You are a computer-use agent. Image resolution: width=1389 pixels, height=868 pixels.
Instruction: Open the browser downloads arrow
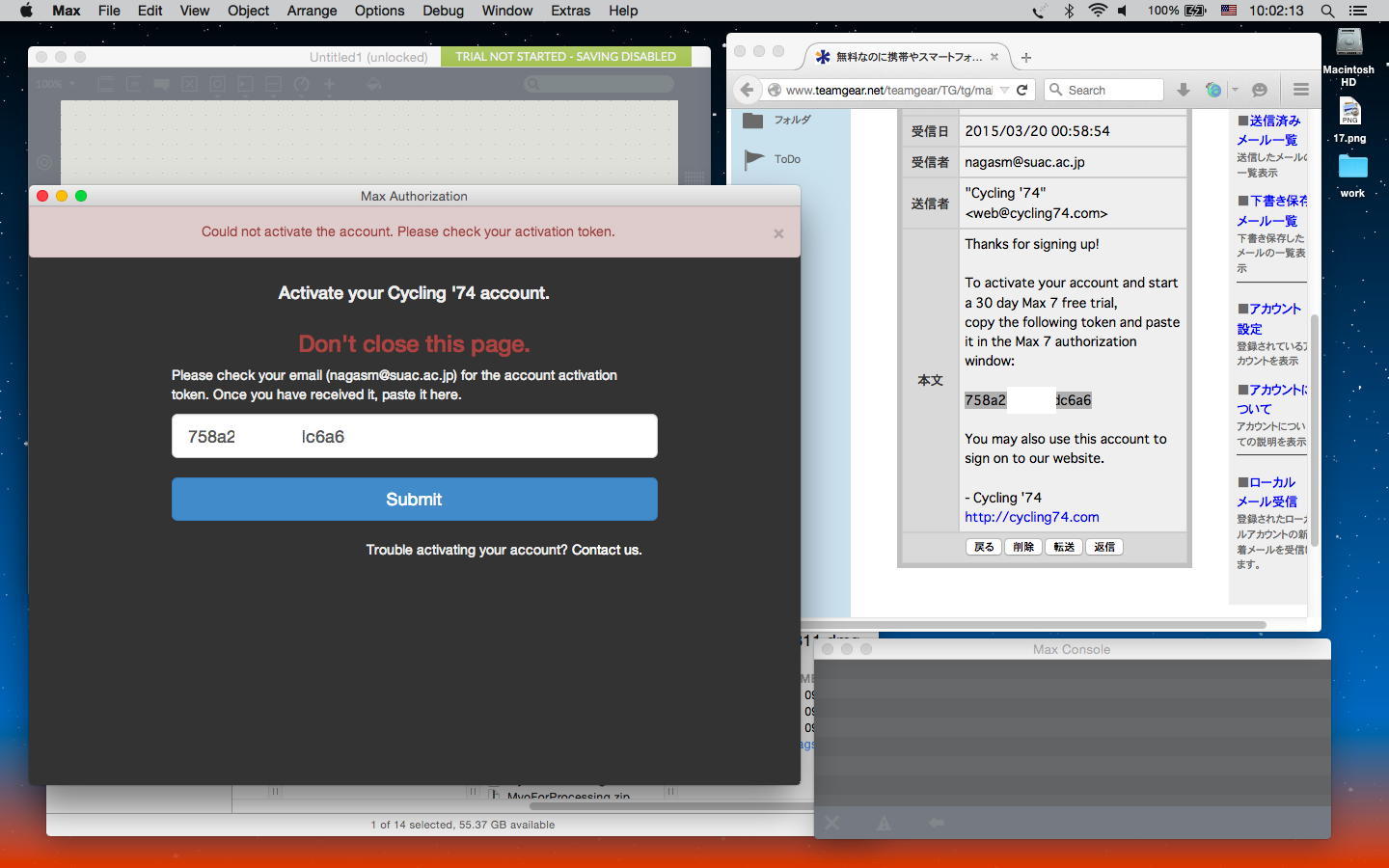click(1183, 90)
